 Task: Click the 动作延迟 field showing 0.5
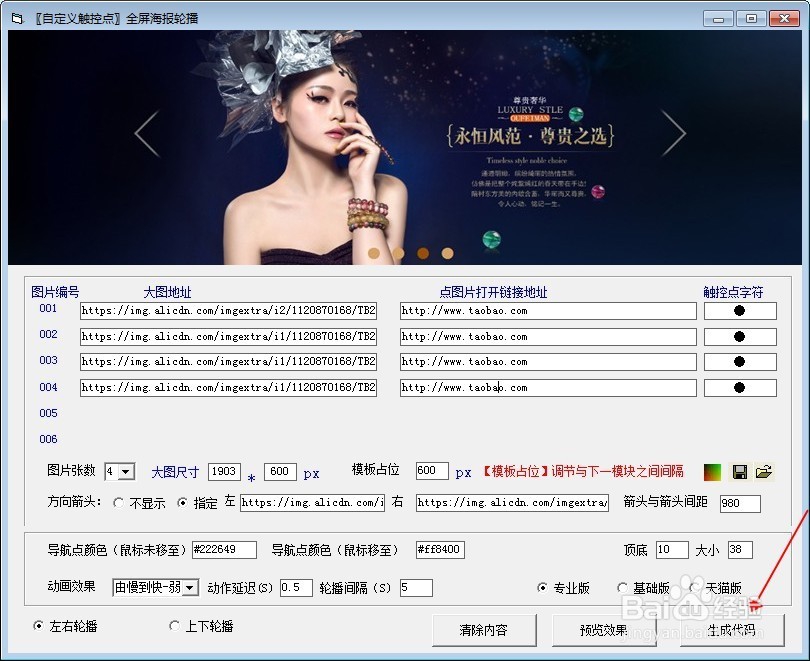[296, 588]
